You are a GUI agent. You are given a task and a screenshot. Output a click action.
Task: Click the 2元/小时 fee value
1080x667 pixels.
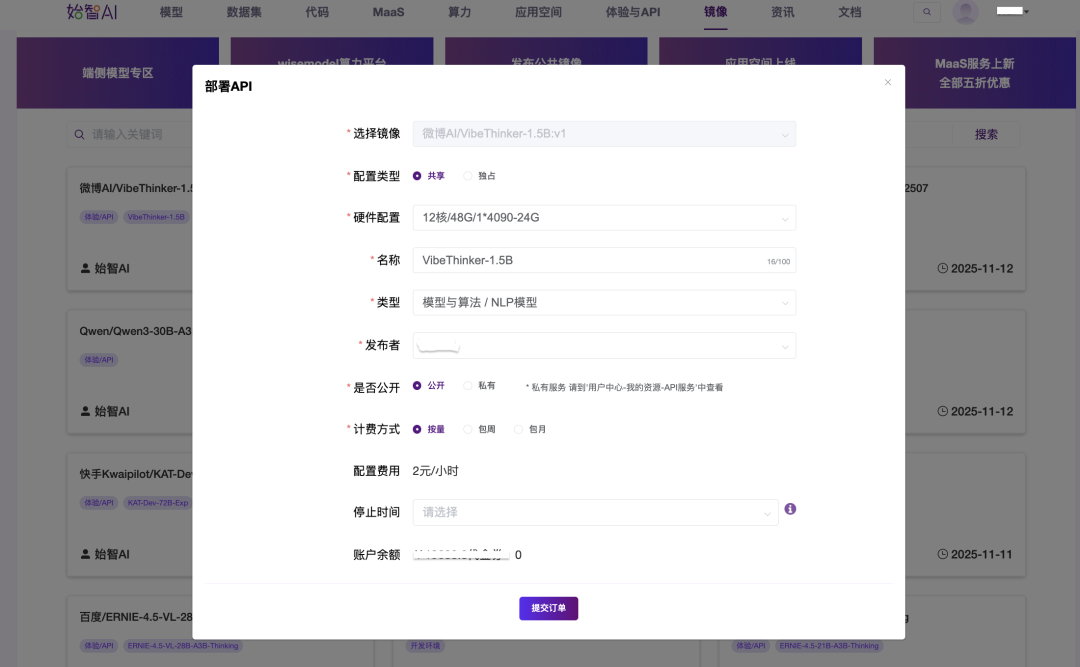(x=435, y=471)
